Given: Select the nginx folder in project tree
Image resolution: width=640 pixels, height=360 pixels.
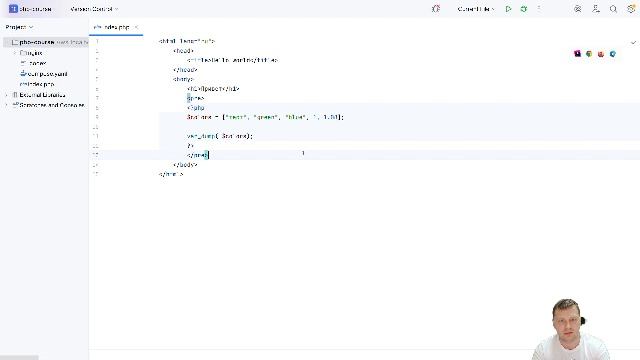Looking at the screenshot, I should click(x=31, y=53).
